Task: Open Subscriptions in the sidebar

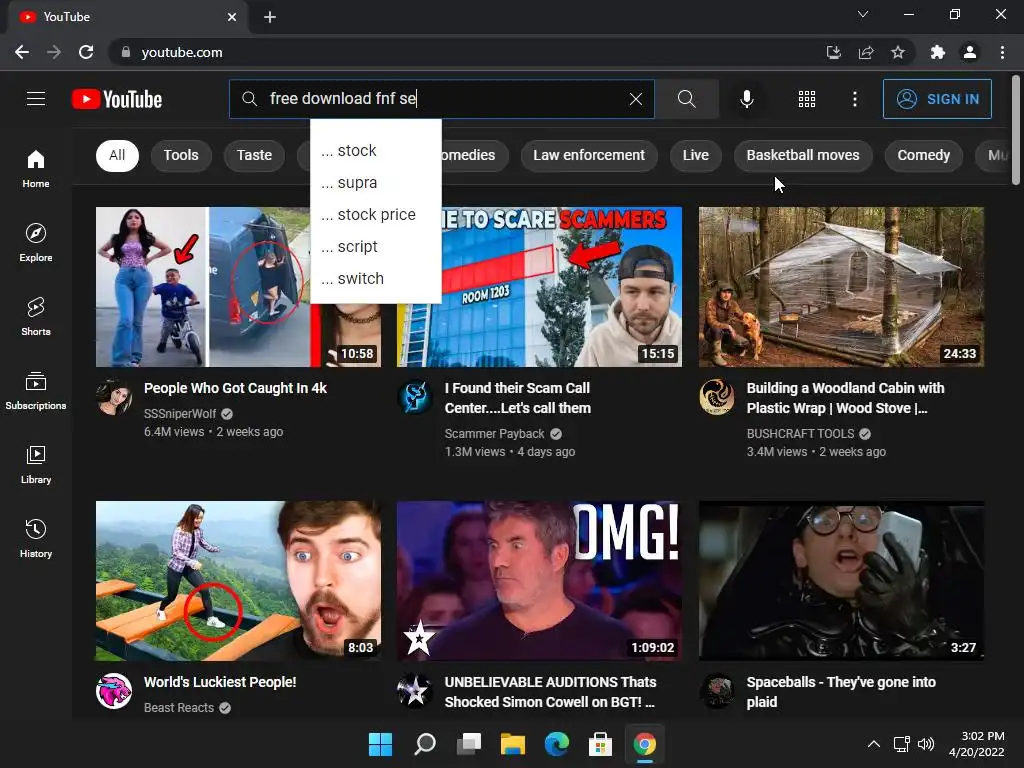Action: tap(36, 391)
